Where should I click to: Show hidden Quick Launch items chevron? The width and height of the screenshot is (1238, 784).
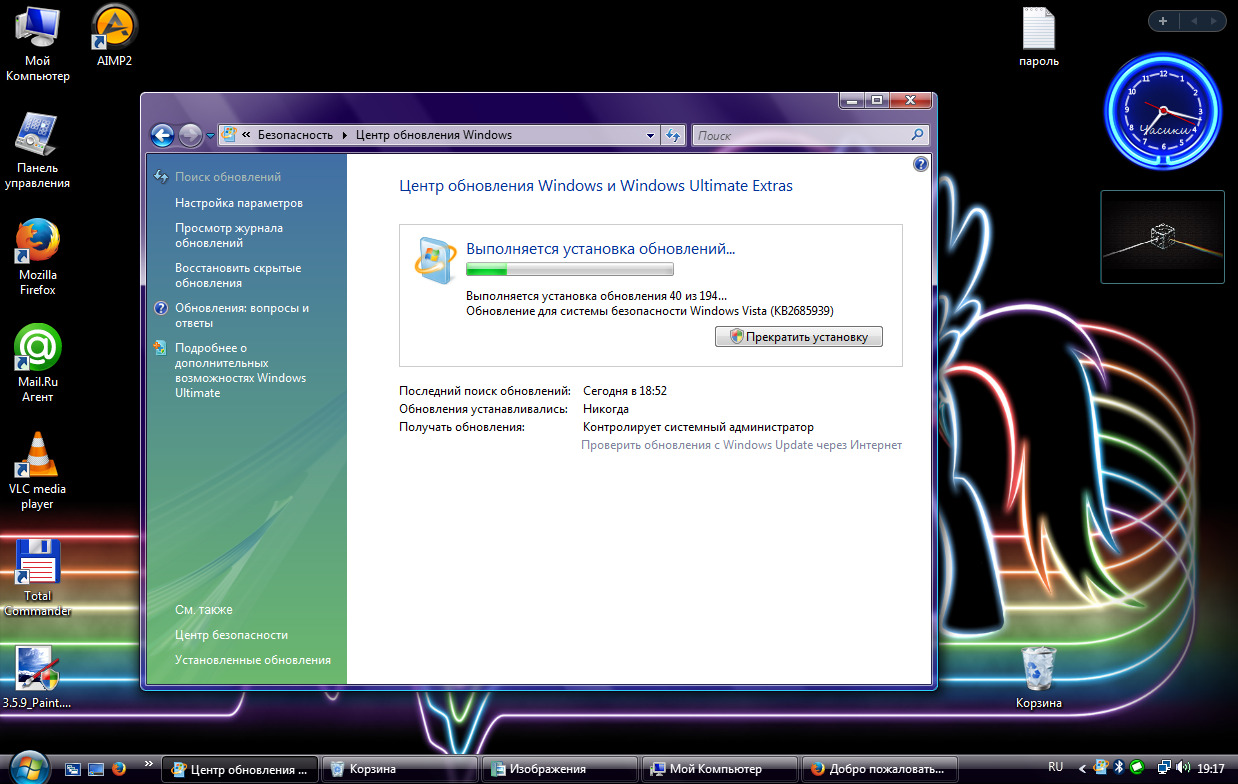coord(149,762)
